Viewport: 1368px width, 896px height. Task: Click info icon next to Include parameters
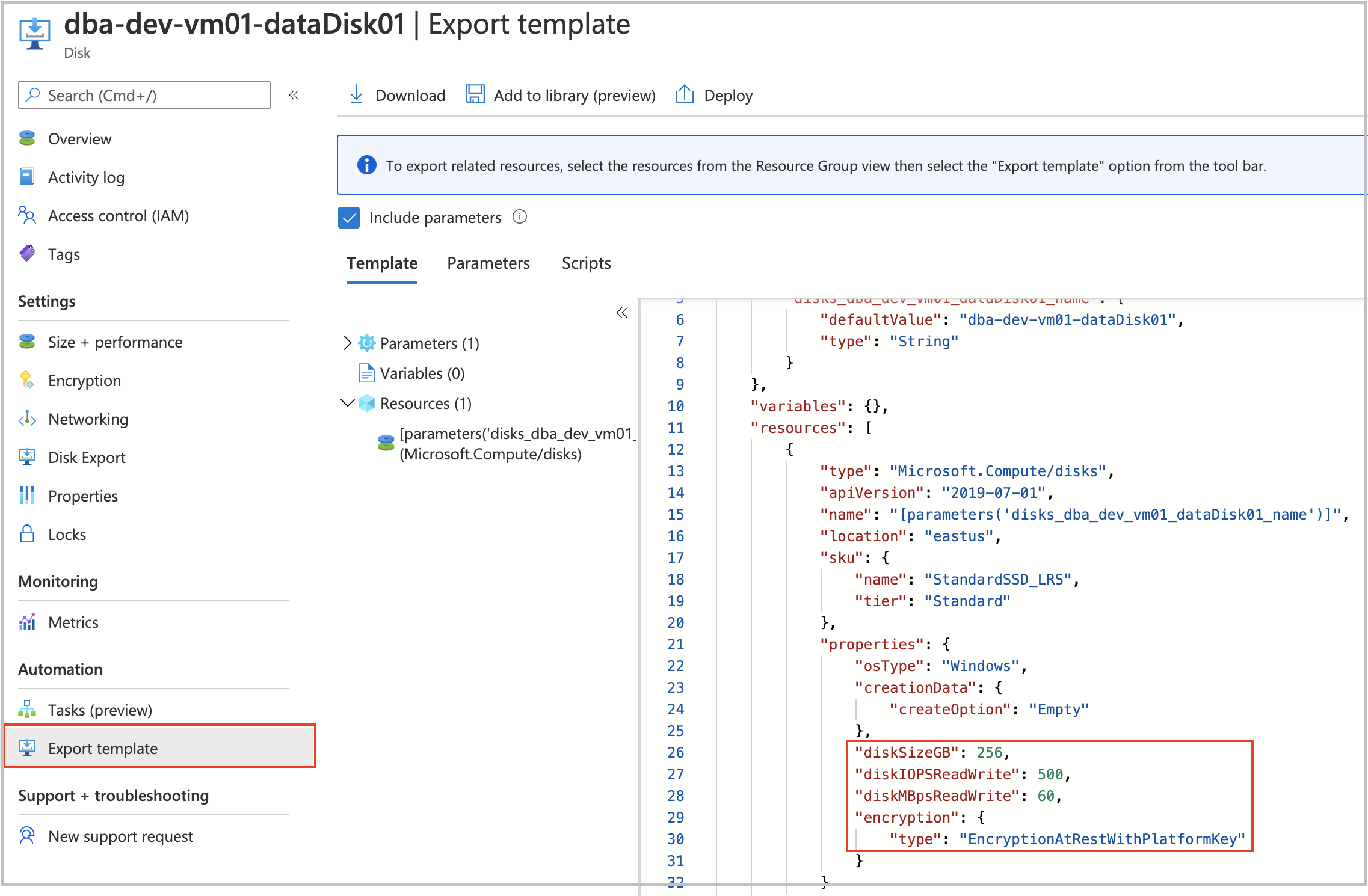(x=520, y=217)
